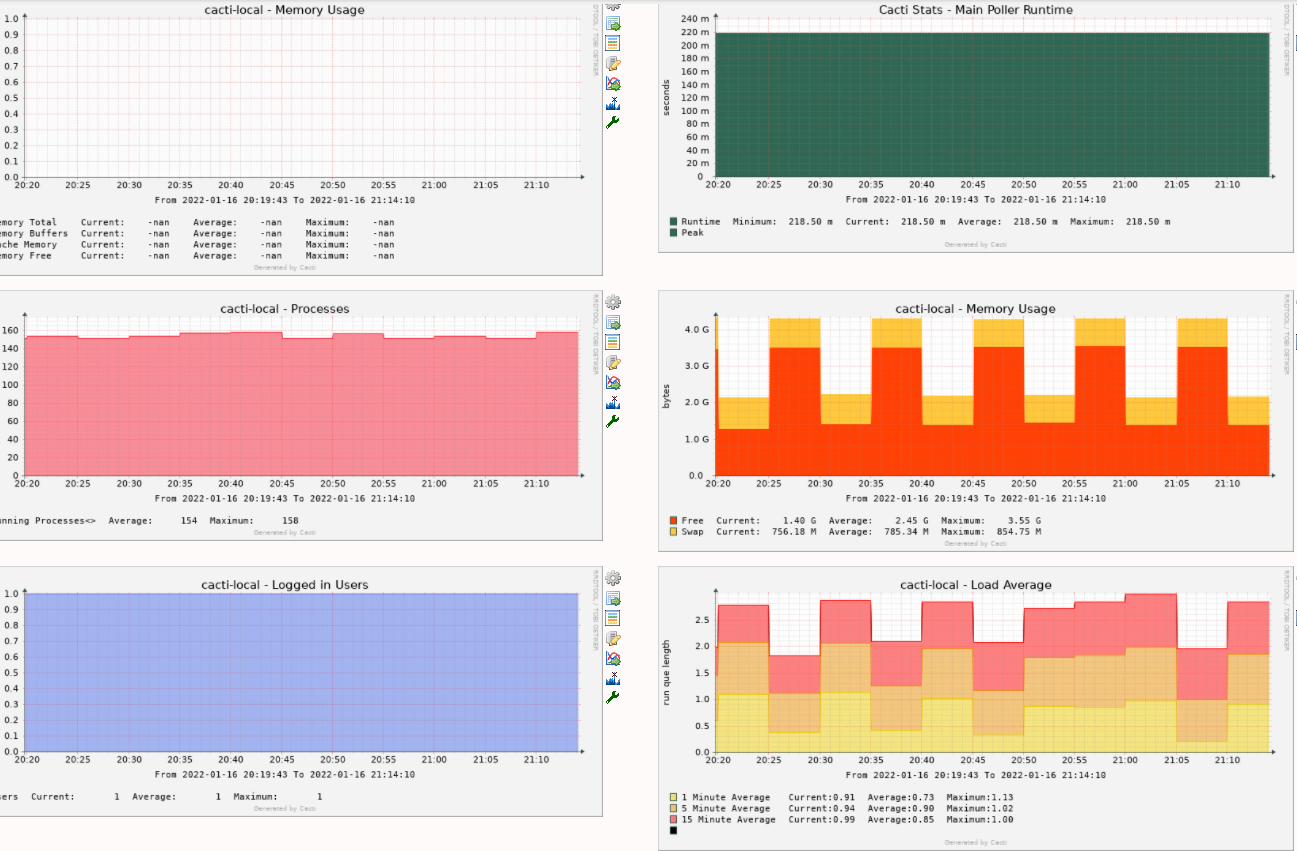Click the 'cacti-local - Load Average' title
This screenshot has height=851, width=1297.
click(x=975, y=585)
